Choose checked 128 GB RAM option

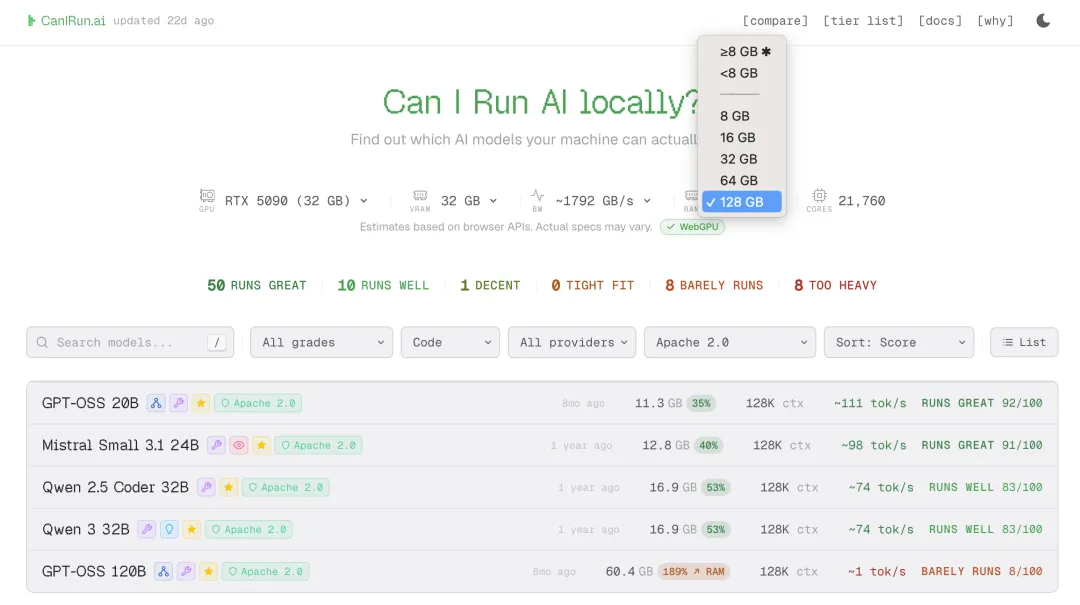point(742,202)
